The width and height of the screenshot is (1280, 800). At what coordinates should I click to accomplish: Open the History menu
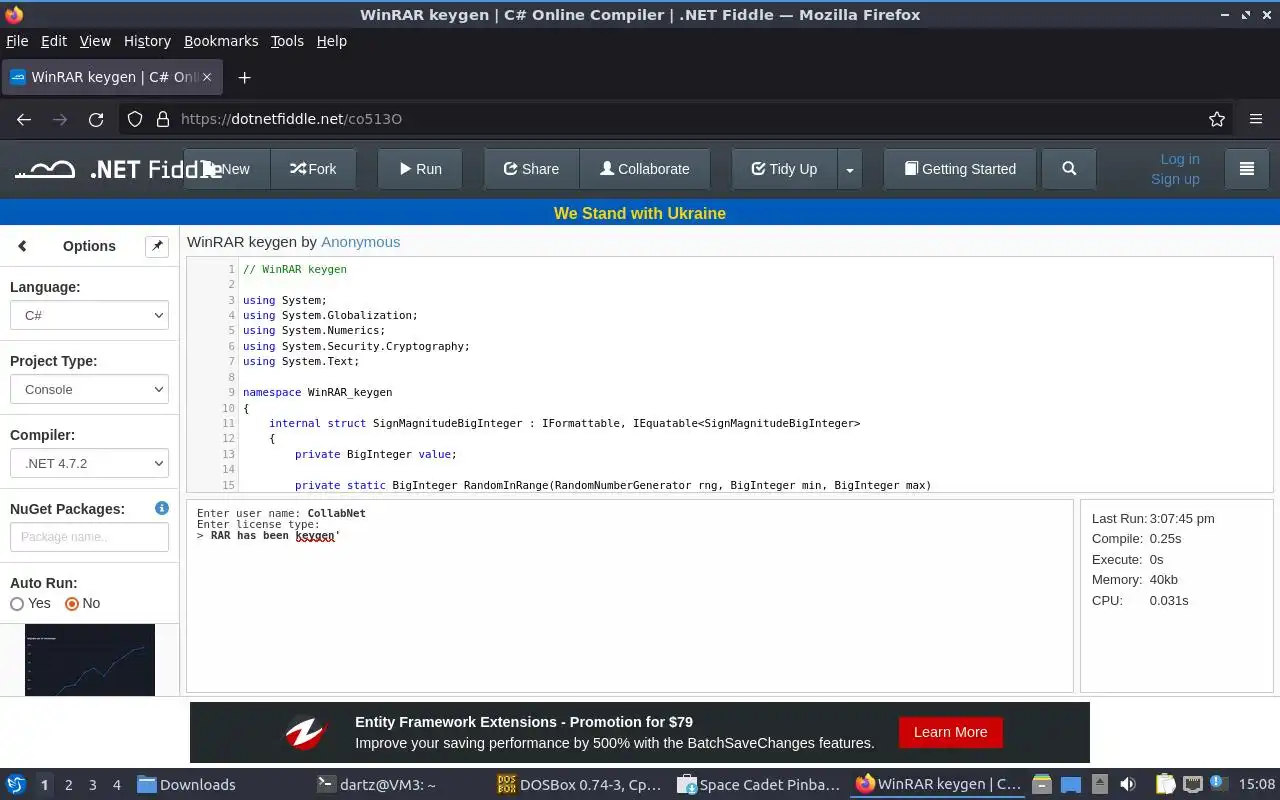147,41
